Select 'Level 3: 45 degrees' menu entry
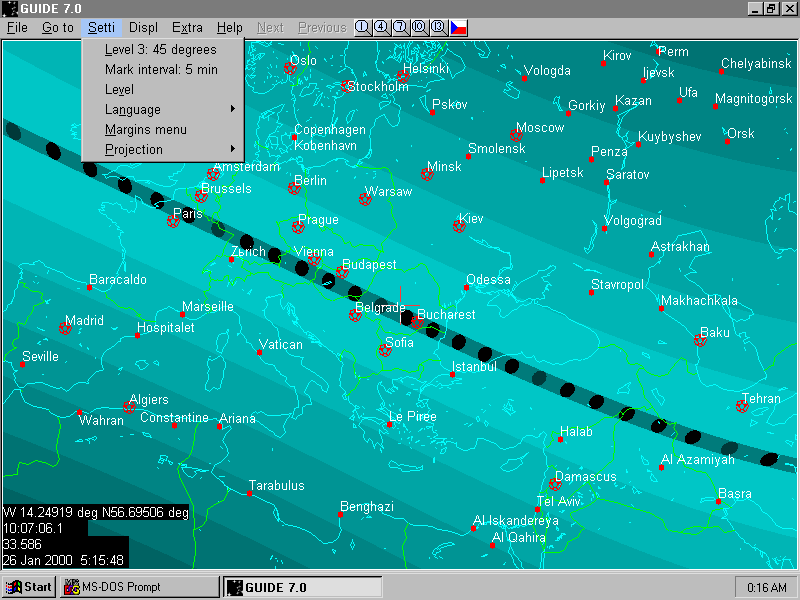Screen dimensions: 800x600 click(x=160, y=49)
